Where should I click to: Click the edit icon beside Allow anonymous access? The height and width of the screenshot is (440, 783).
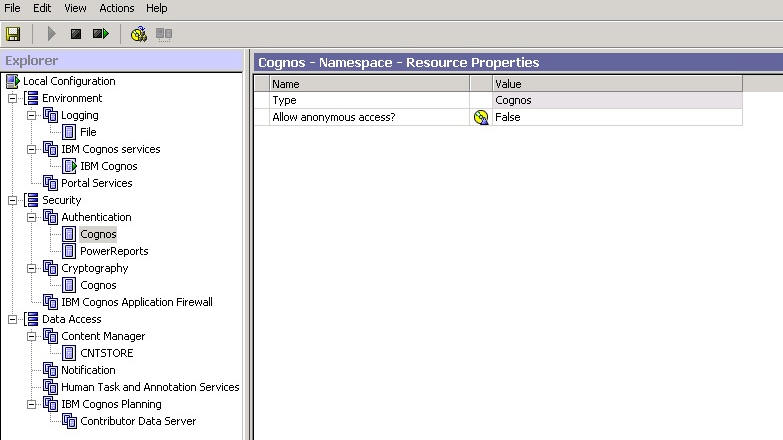481,117
